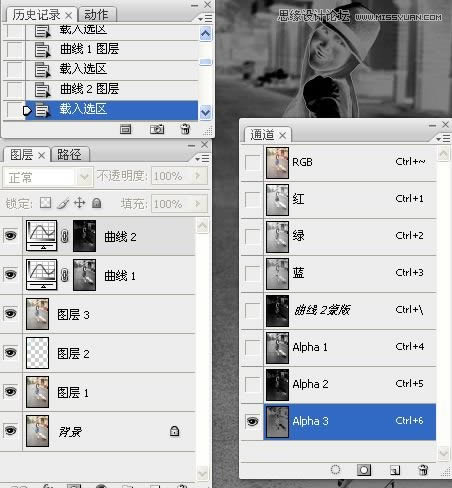Click the lock all icon in Layers
The width and height of the screenshot is (452, 488).
tap(97, 203)
